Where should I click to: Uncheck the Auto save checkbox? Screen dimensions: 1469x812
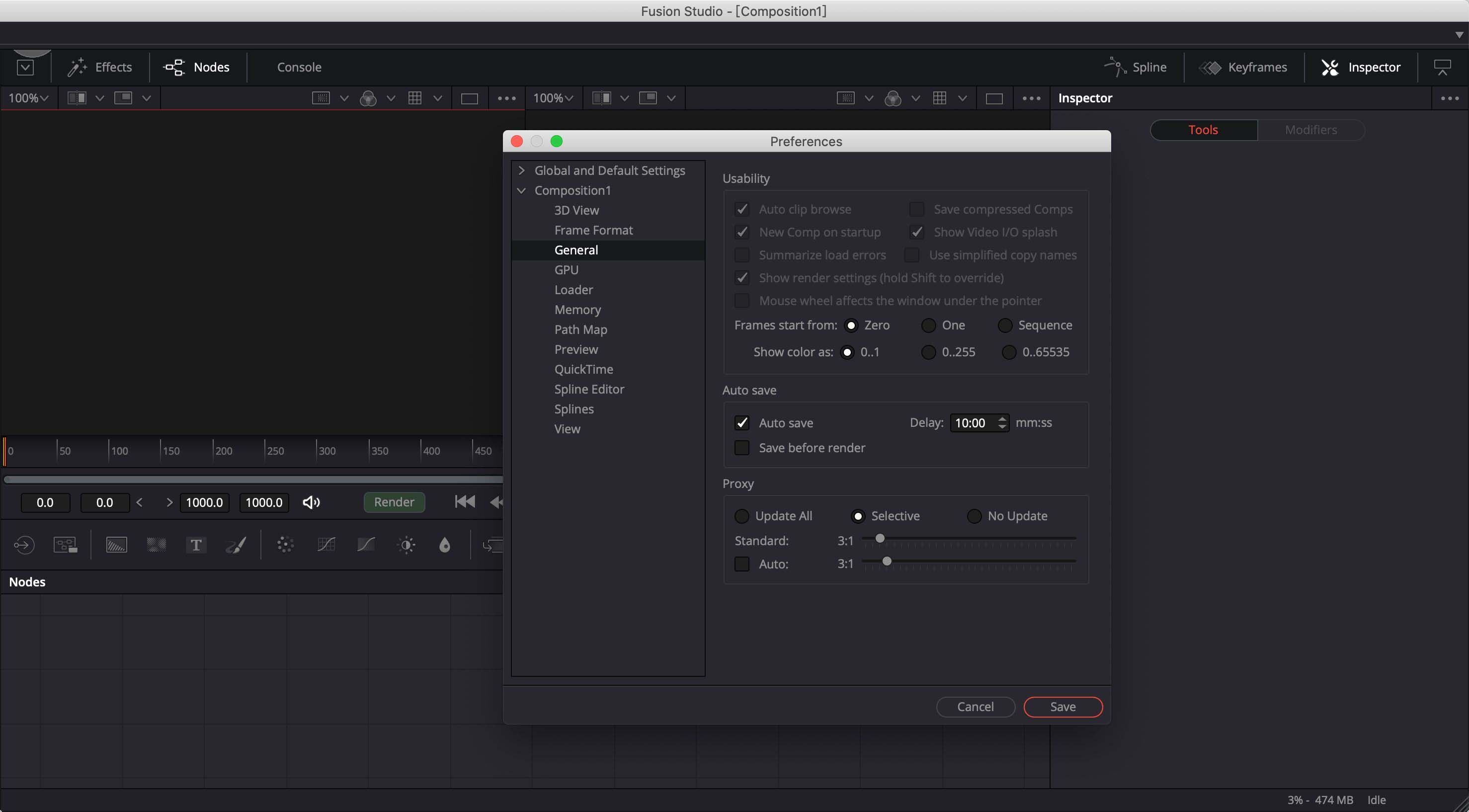[742, 422]
